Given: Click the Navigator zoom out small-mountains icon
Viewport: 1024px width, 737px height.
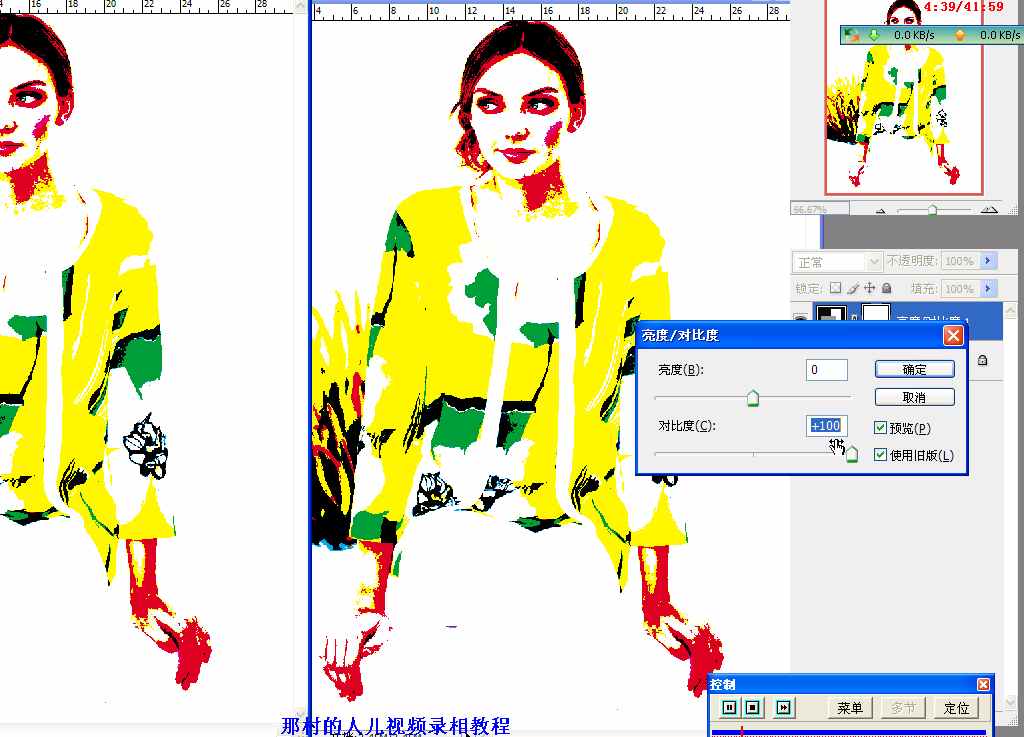Looking at the screenshot, I should 880,210.
